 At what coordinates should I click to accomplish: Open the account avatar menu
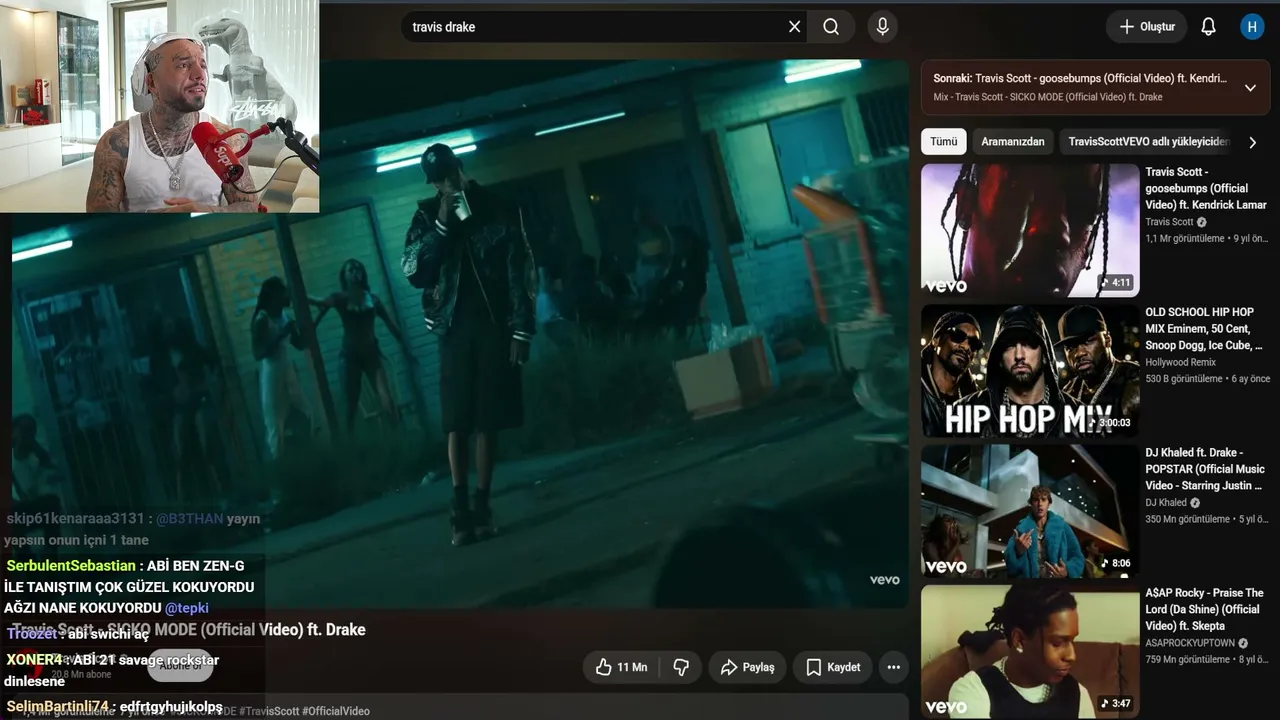coord(1252,27)
